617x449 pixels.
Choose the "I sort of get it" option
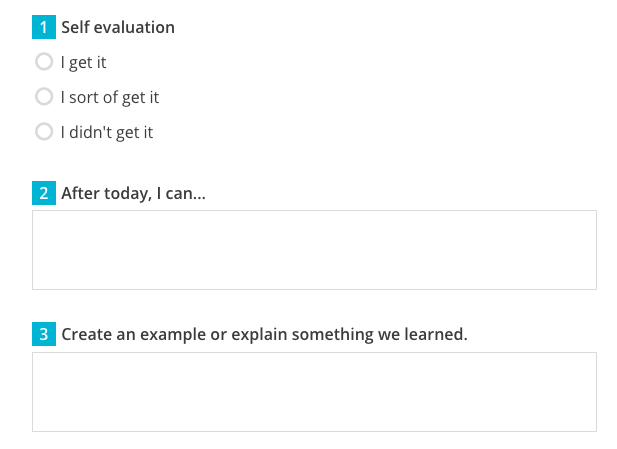(x=44, y=97)
